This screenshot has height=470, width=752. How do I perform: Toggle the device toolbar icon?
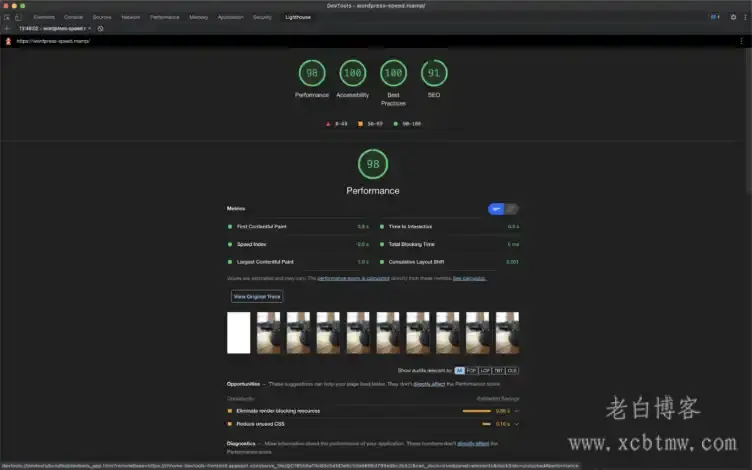point(18,17)
